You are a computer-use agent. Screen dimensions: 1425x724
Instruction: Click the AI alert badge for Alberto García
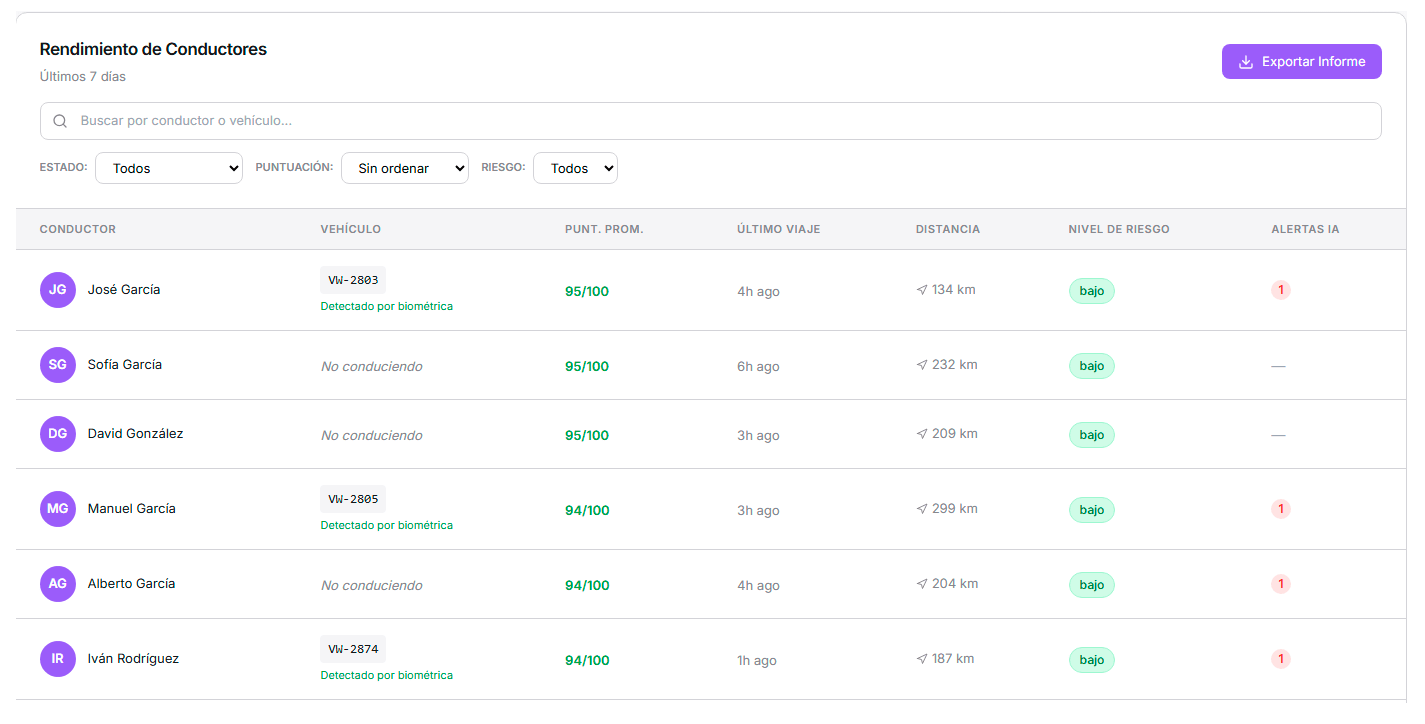[1280, 584]
